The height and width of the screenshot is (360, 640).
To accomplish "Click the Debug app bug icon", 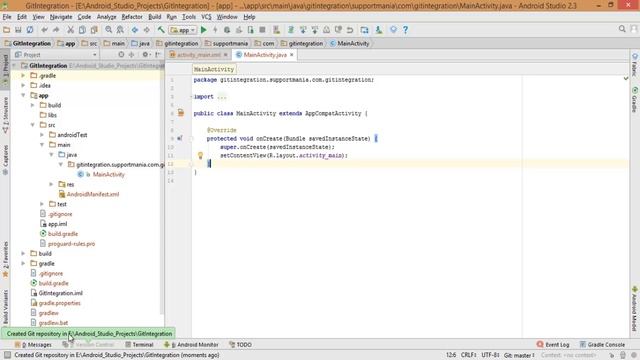I will 227,30.
